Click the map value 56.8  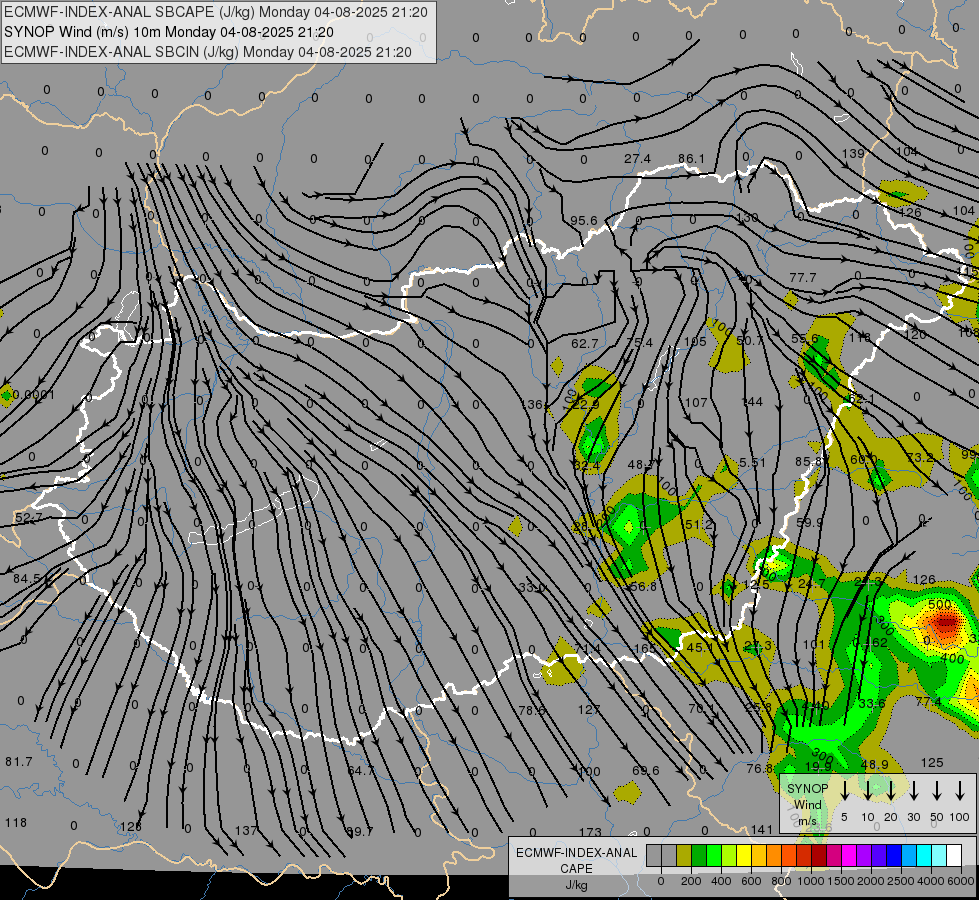click(x=643, y=586)
